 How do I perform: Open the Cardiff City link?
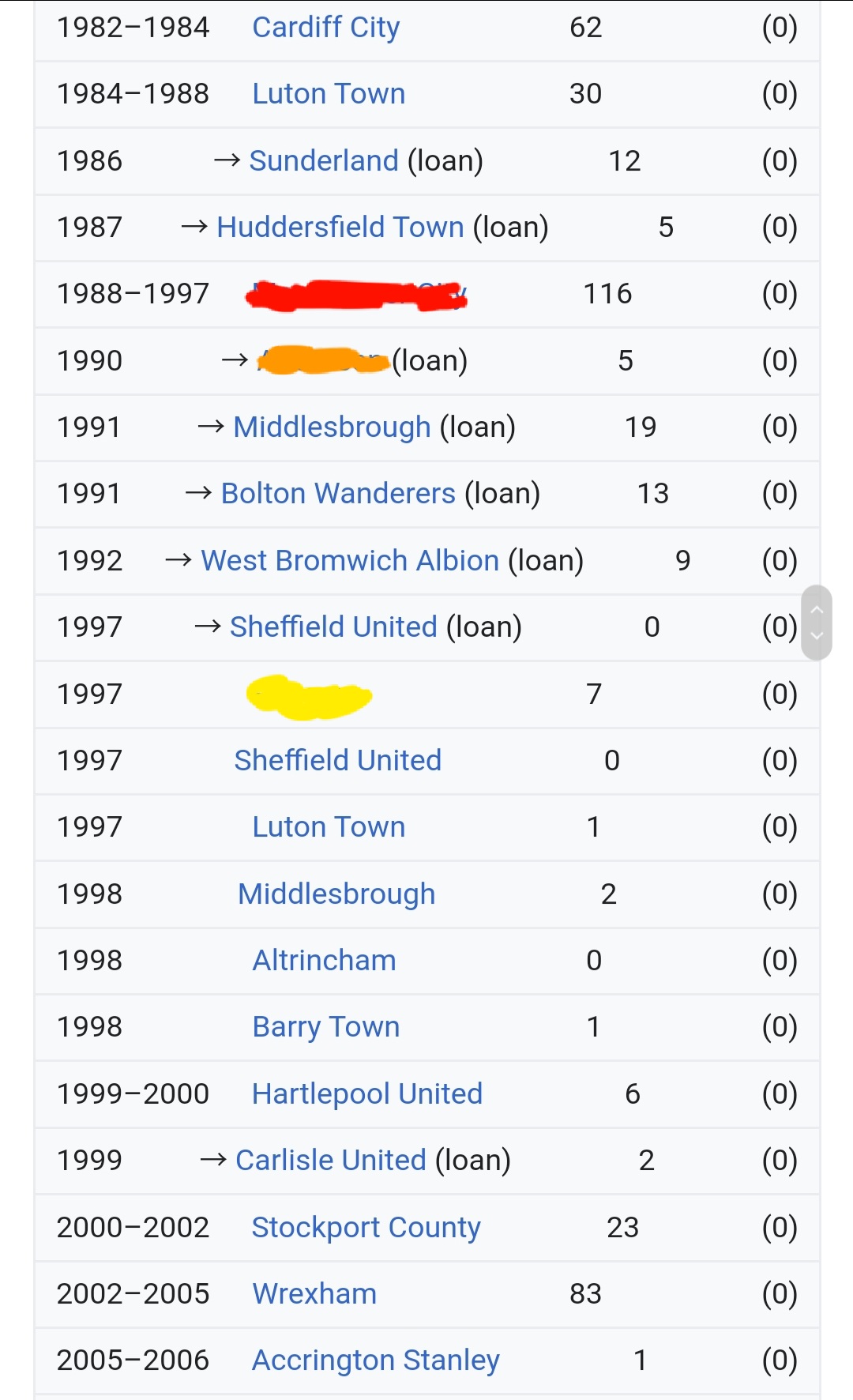pos(325,28)
